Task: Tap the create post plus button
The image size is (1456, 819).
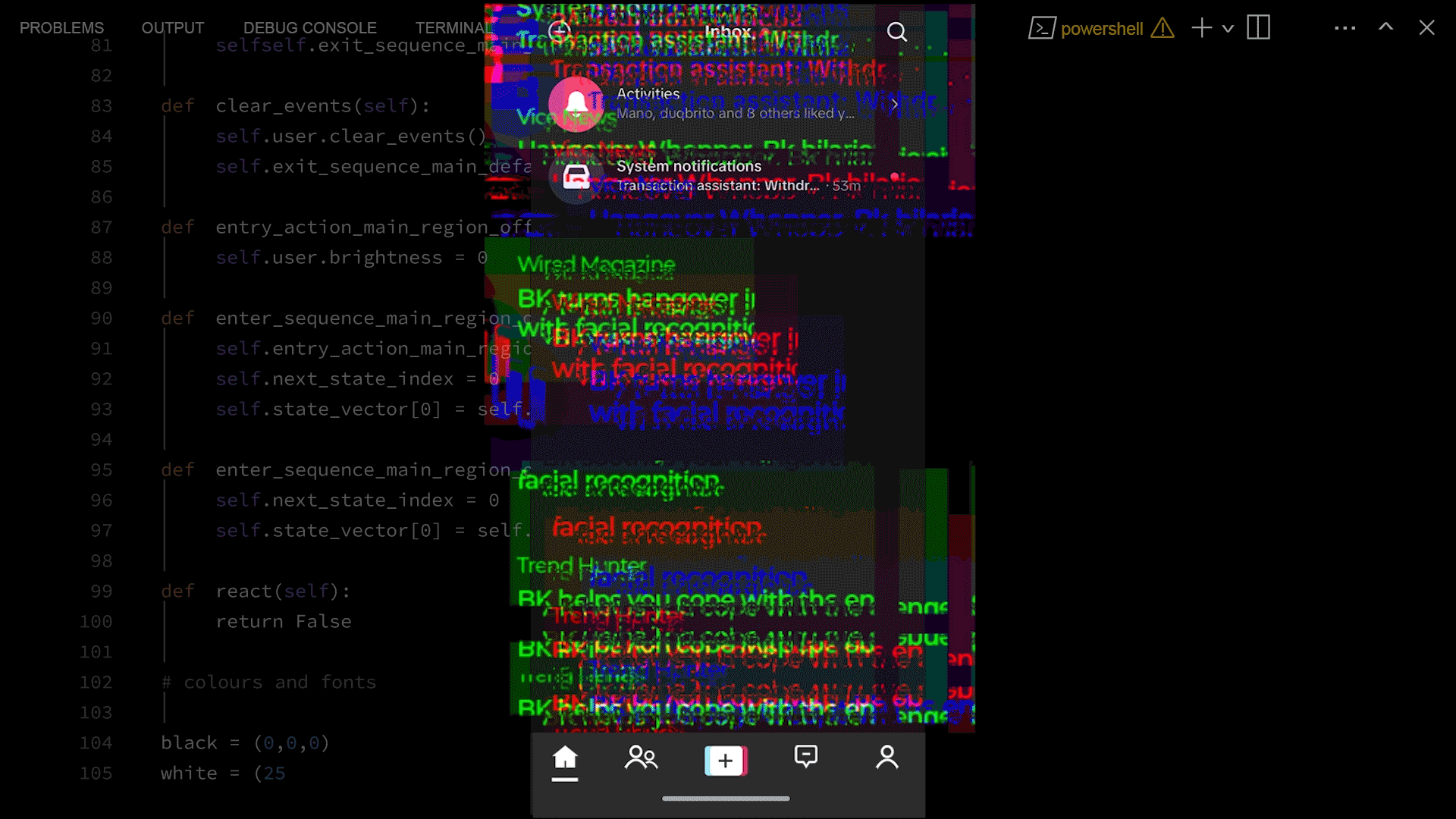Action: 726,761
